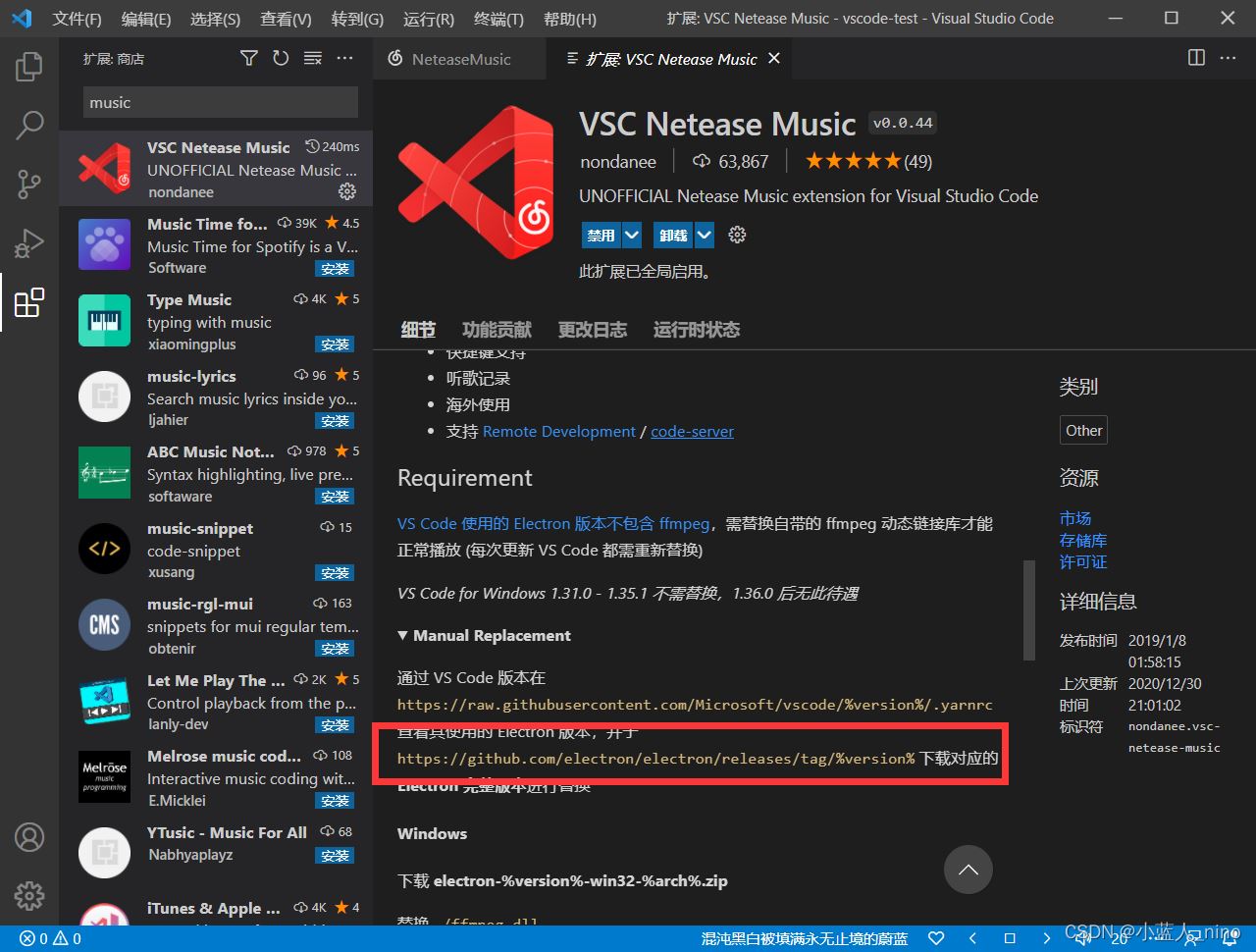Click the filter extensions funnel icon
The width and height of the screenshot is (1256, 952).
(249, 59)
